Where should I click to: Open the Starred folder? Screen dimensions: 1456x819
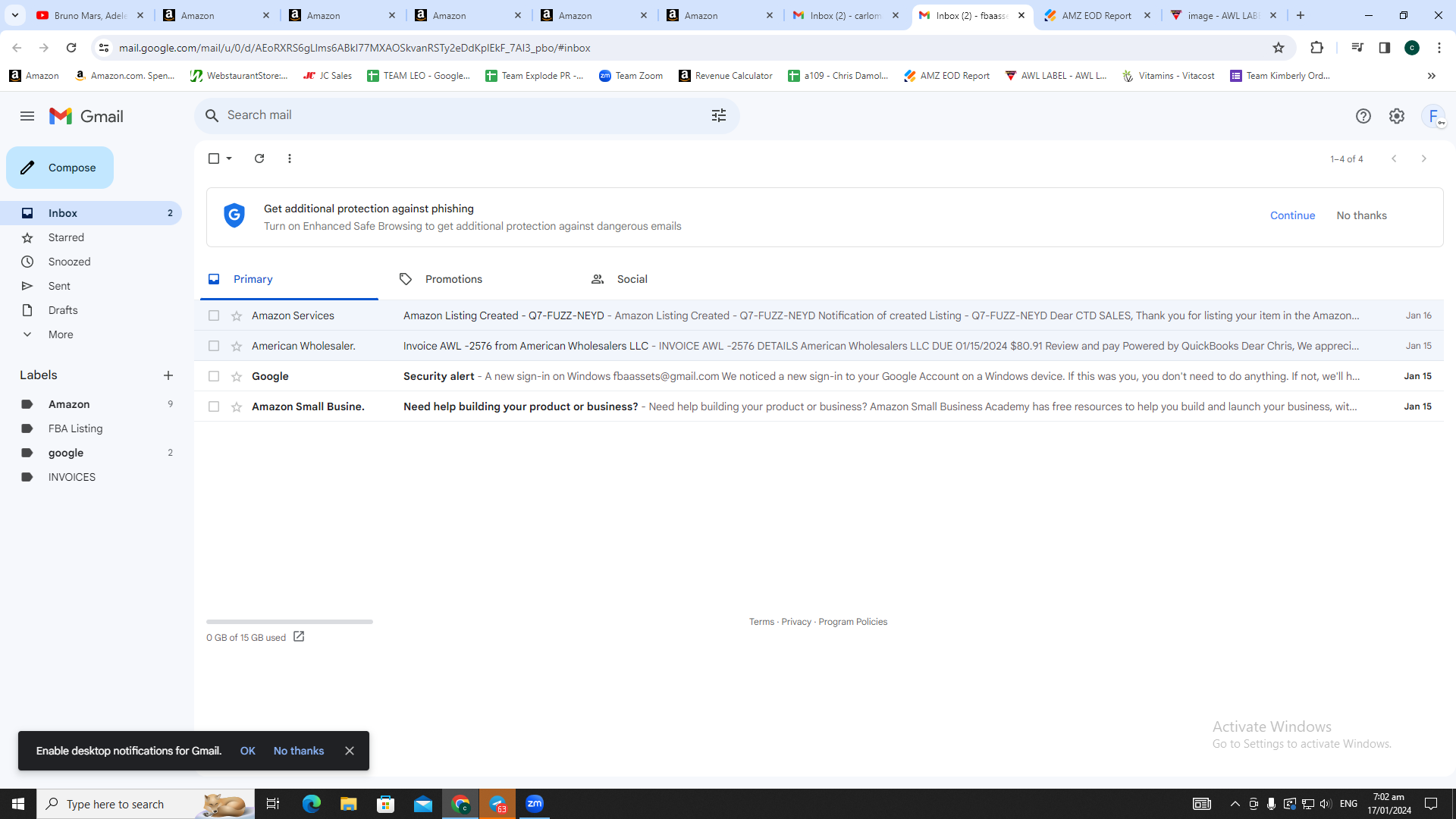click(91, 237)
